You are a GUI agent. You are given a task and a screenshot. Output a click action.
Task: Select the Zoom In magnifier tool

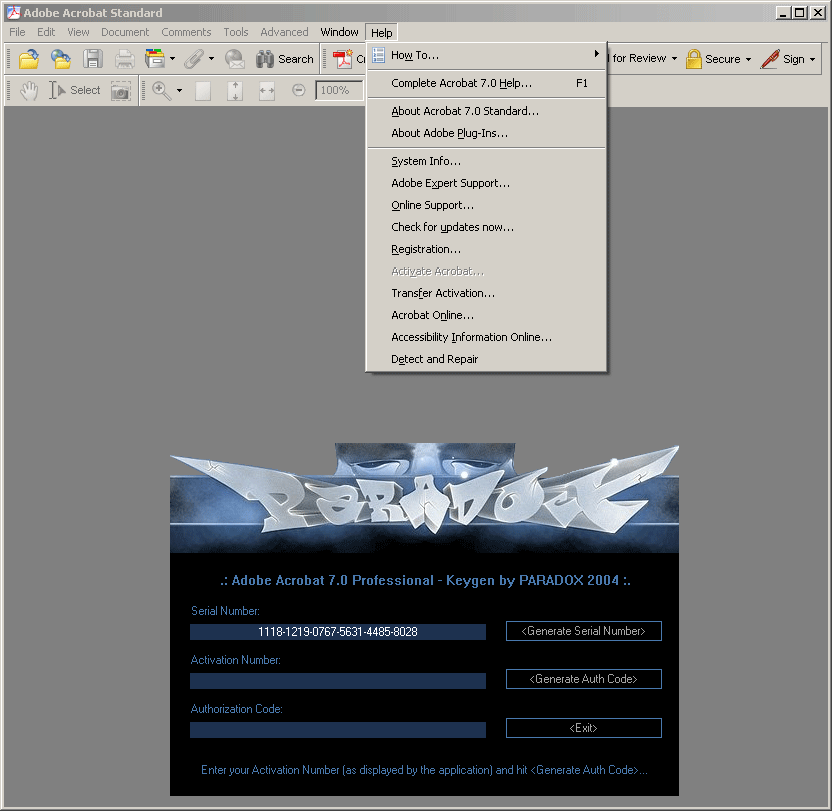tap(161, 91)
